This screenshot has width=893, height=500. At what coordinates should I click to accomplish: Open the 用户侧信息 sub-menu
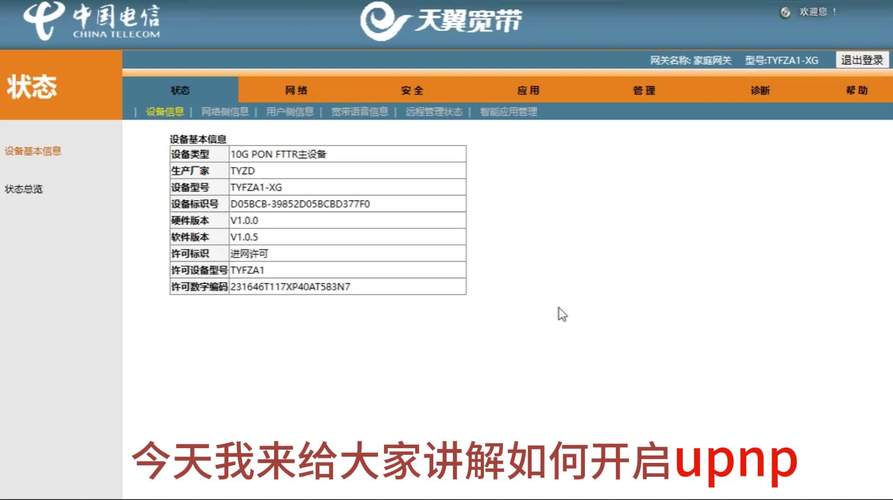pyautogui.click(x=290, y=112)
